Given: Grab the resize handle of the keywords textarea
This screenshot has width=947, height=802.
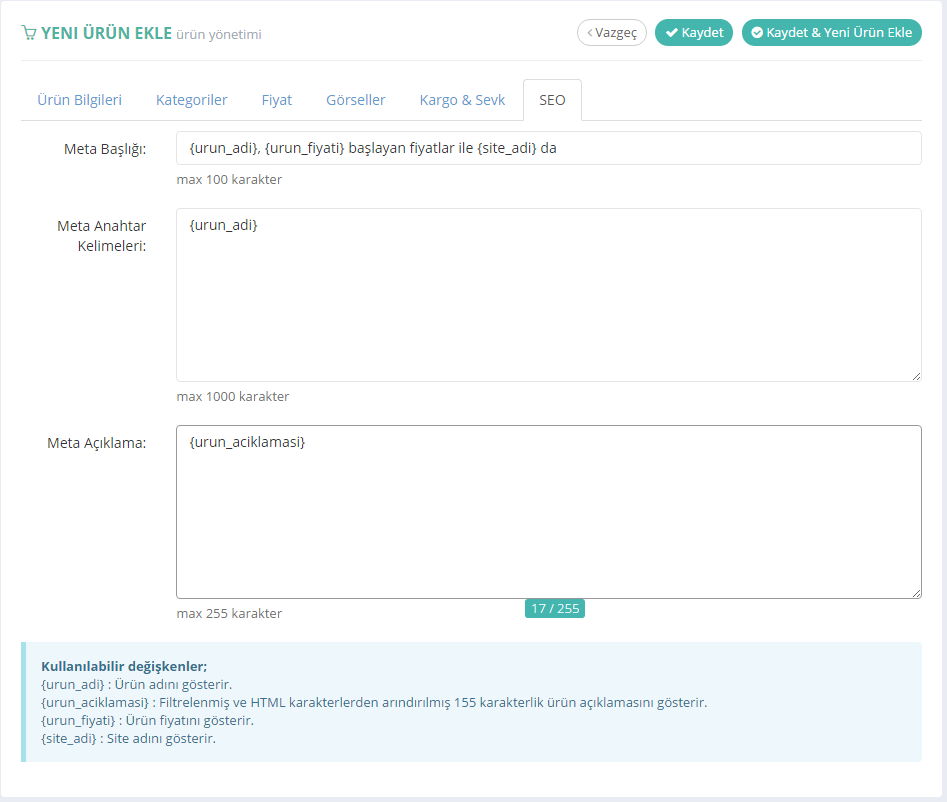Looking at the screenshot, I should [x=916, y=376].
